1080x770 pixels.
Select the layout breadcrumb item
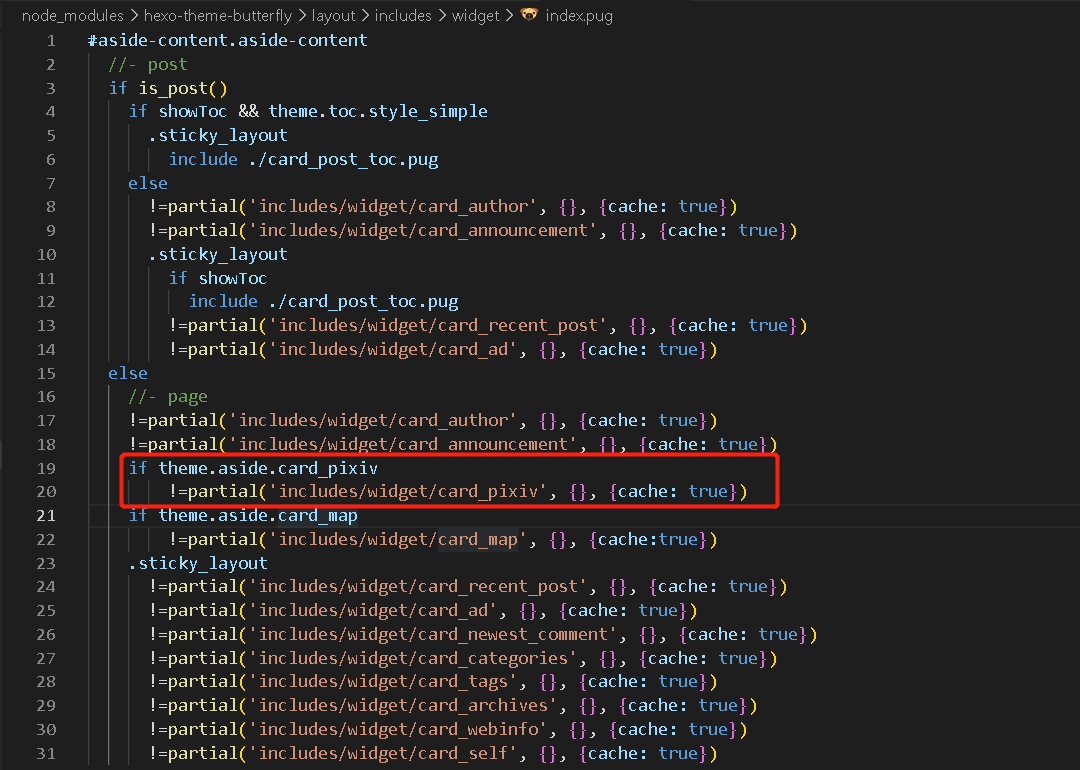[333, 15]
